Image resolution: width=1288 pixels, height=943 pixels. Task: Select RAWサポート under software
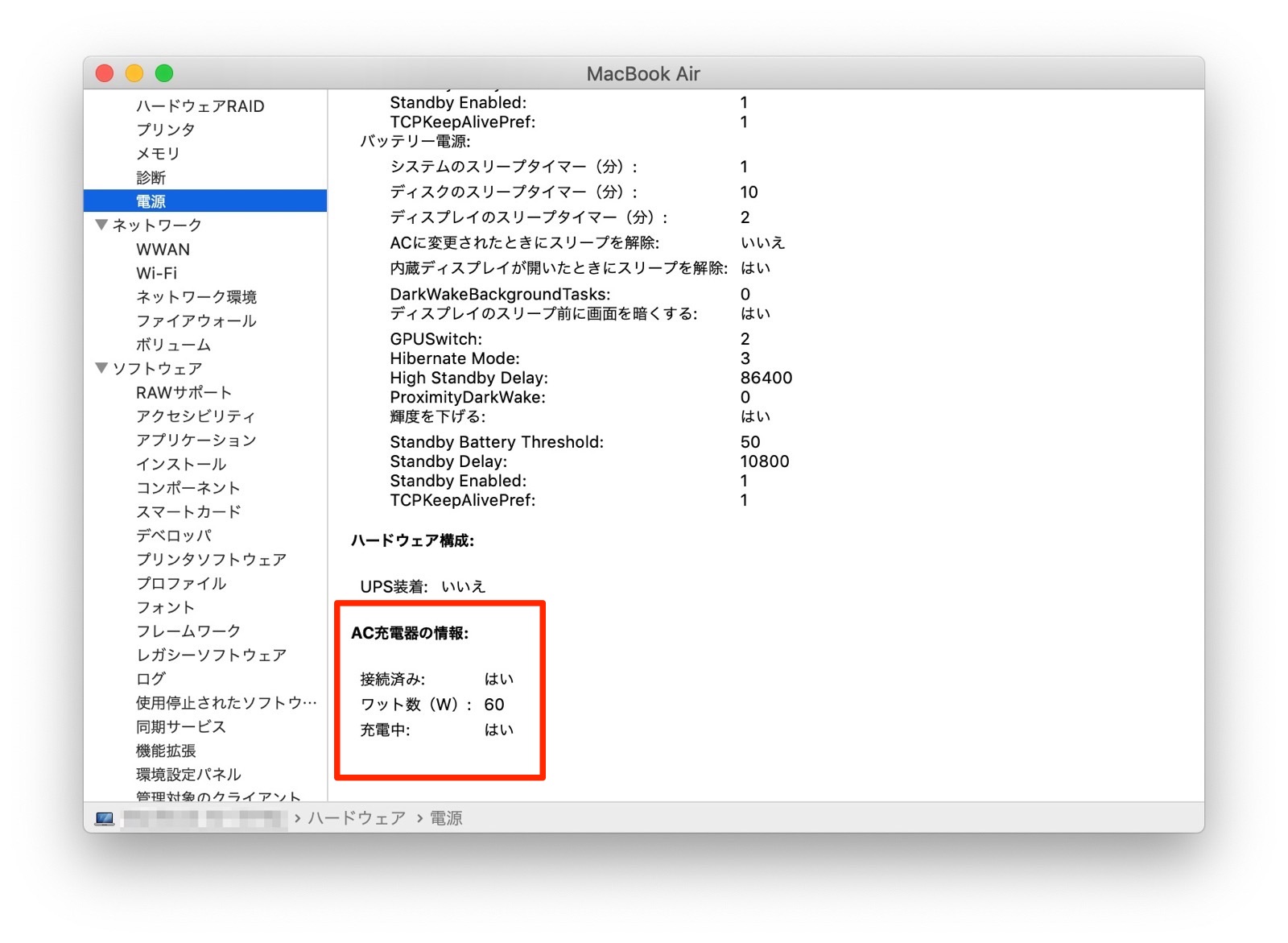tap(184, 392)
